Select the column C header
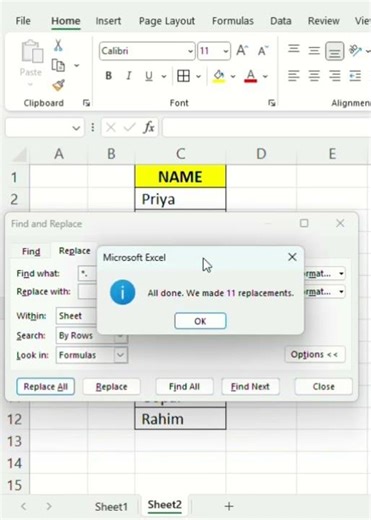371x520 pixels. [180, 154]
